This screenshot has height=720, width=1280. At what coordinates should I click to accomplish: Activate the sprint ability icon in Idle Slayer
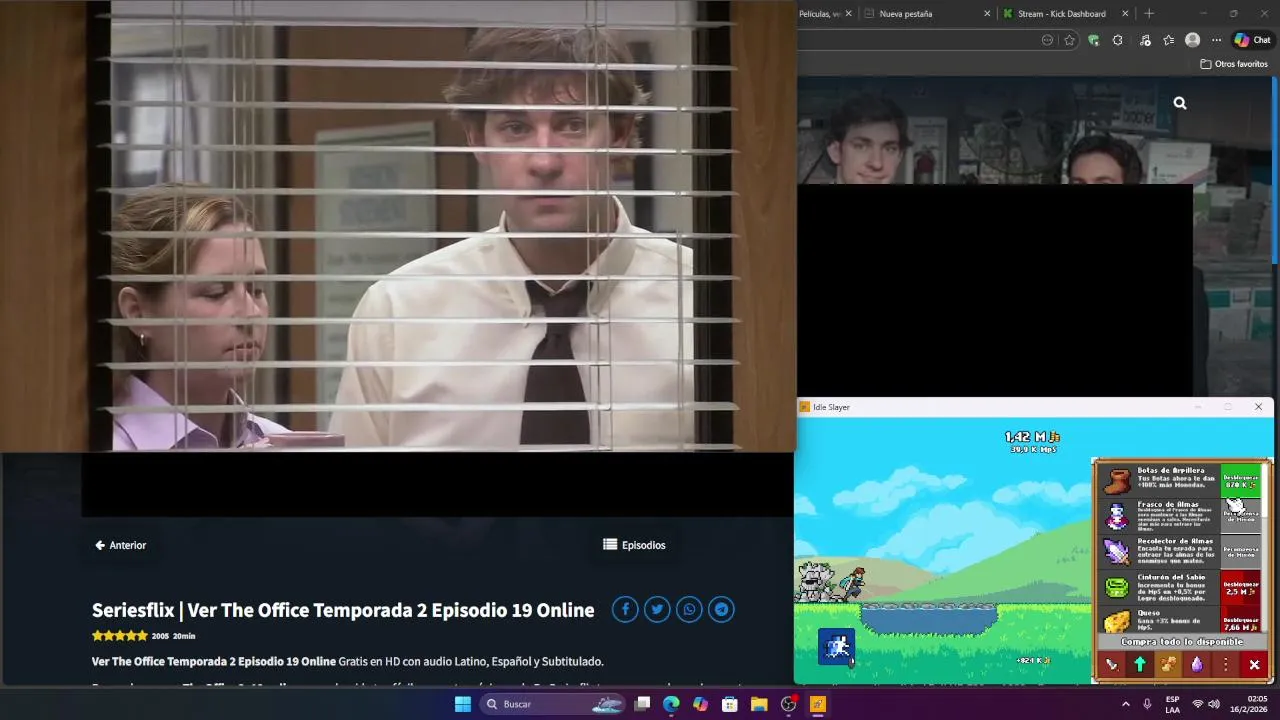click(836, 647)
